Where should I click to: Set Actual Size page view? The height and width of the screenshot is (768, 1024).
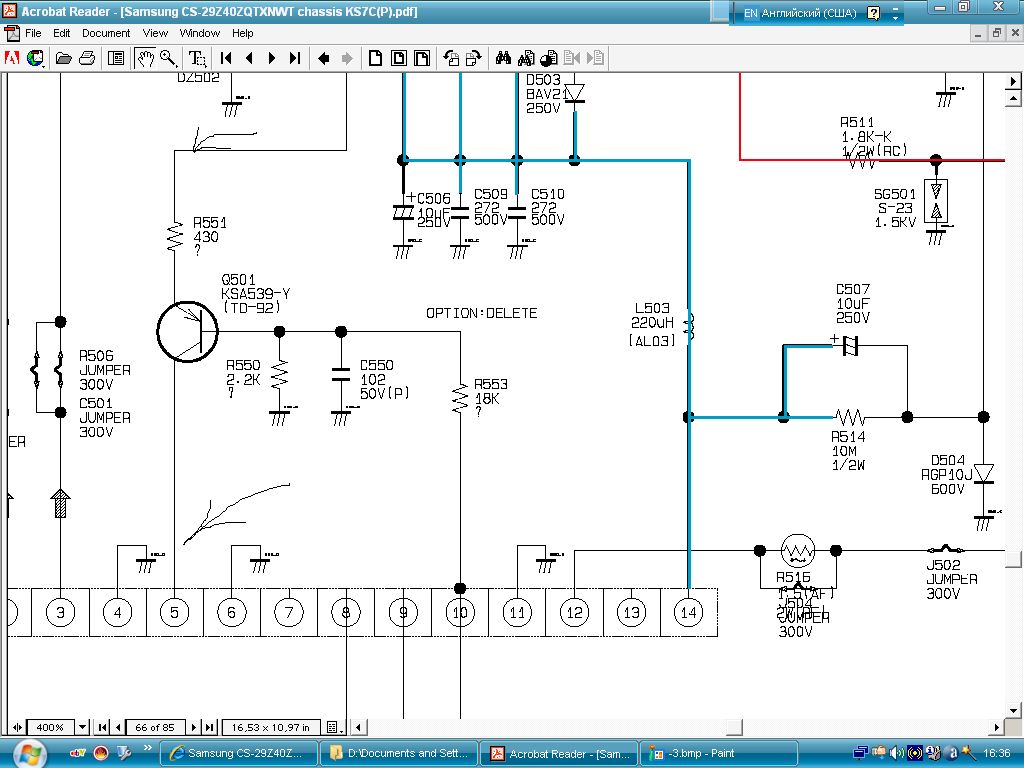tap(375, 58)
